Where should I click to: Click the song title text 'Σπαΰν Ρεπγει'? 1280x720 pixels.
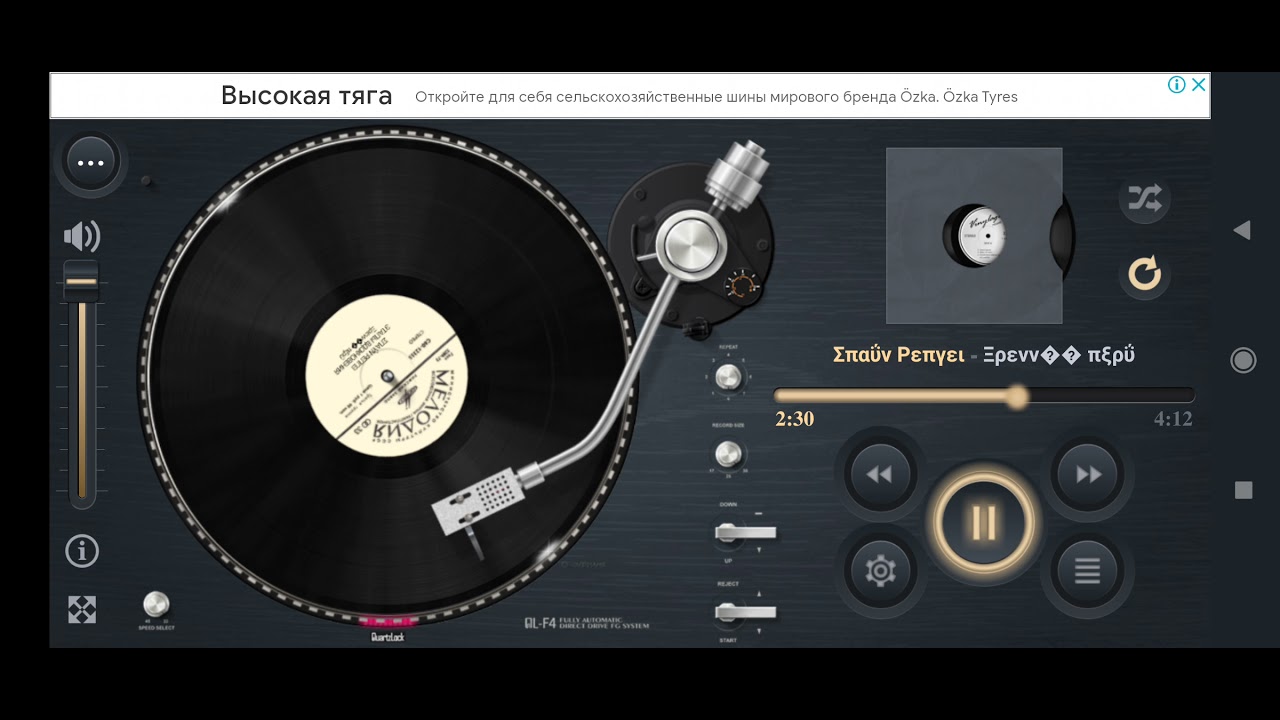[x=898, y=355]
